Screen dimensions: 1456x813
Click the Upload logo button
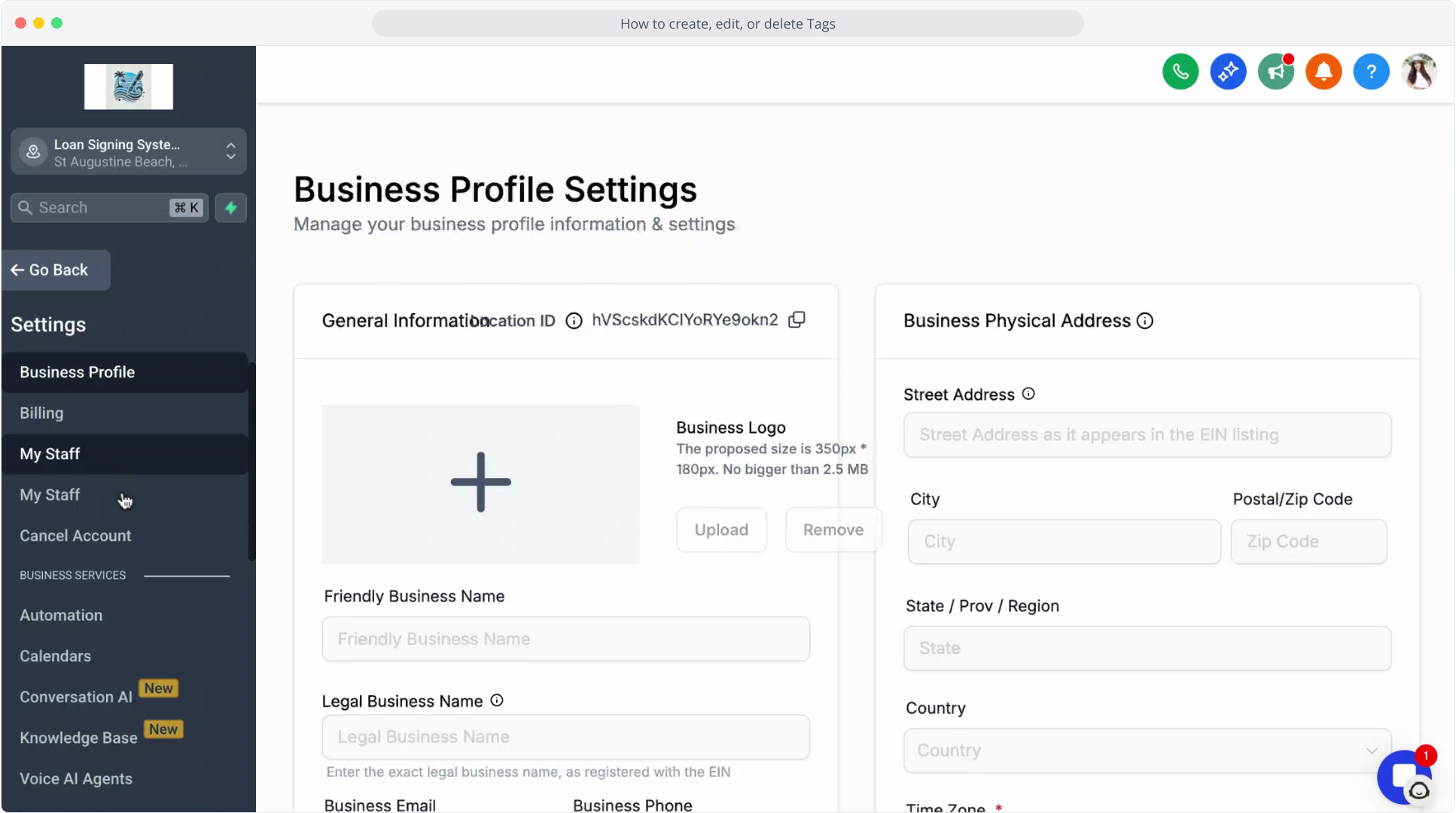[x=721, y=530]
